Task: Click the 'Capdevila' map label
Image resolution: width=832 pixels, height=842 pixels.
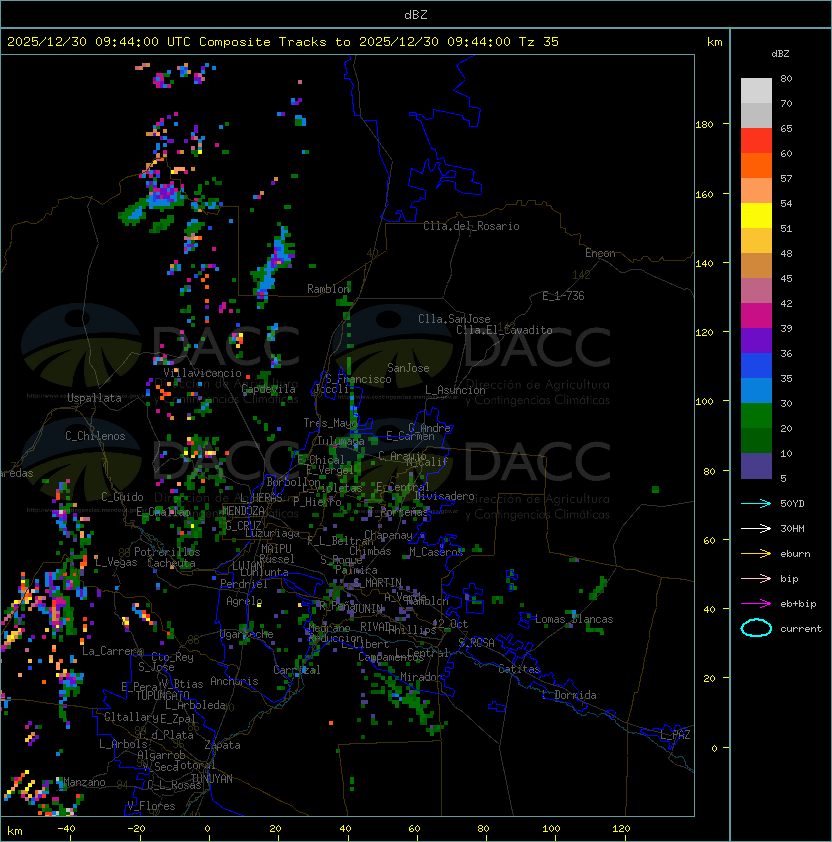Action: point(269,389)
